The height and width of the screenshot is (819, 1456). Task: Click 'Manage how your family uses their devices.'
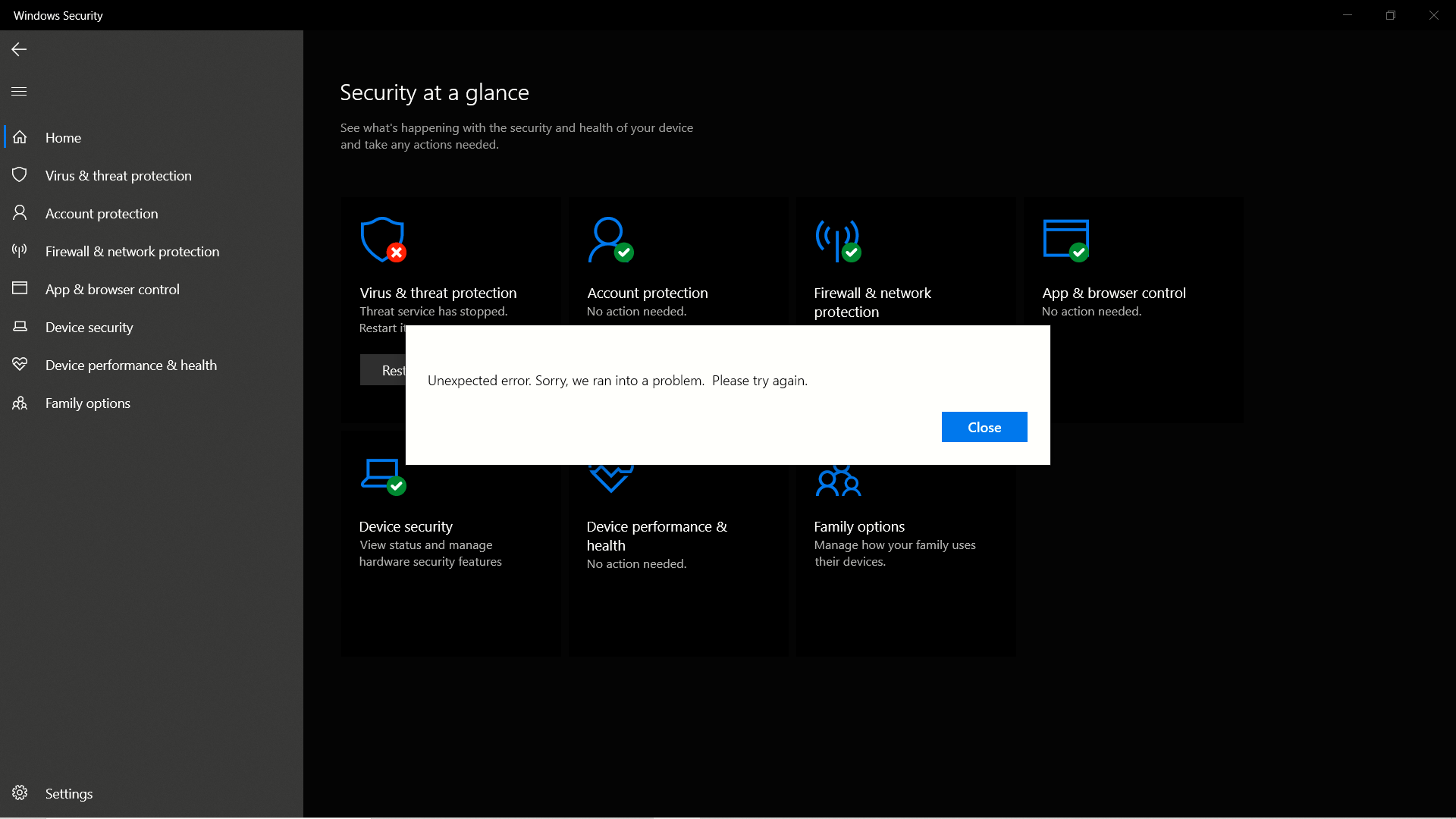tap(895, 553)
